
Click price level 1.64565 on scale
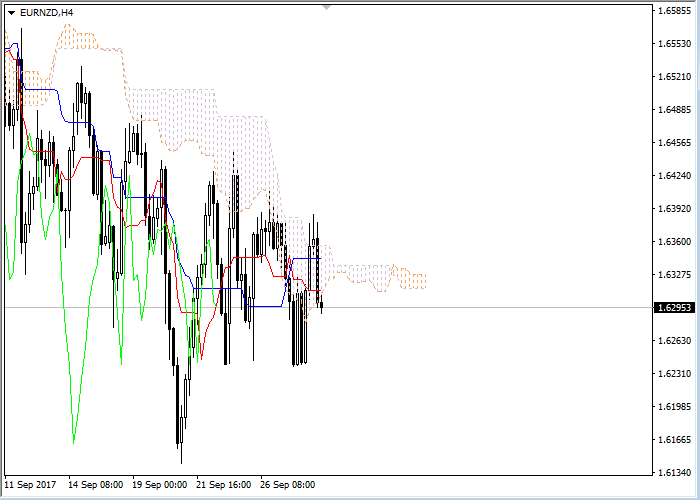pos(675,142)
